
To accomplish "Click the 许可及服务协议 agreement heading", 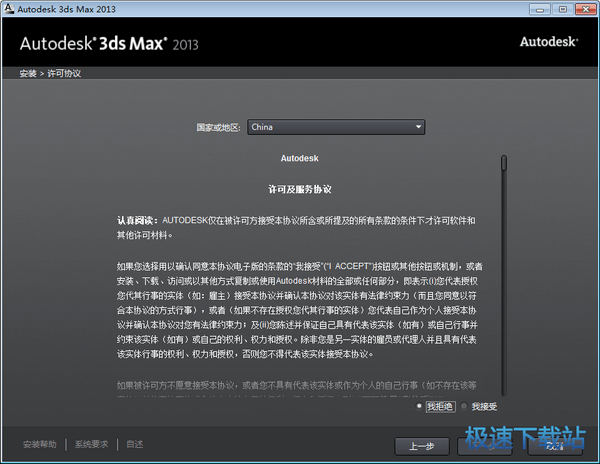I will tap(300, 189).
